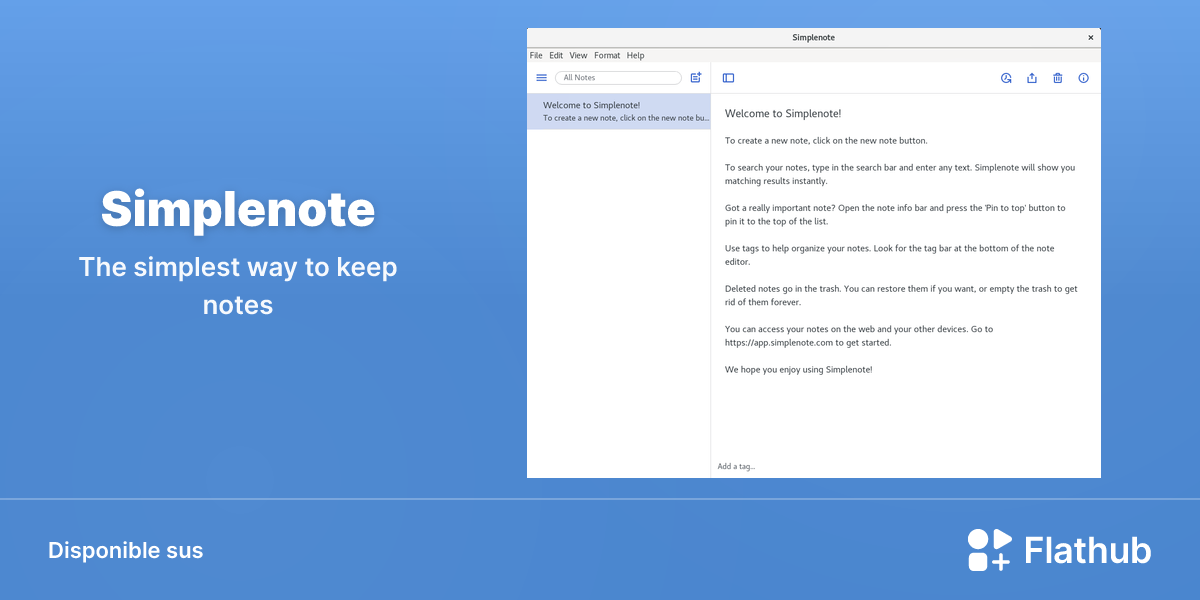Open the hamburger menu in Simplenote sidebar
1200x600 pixels.
click(541, 78)
